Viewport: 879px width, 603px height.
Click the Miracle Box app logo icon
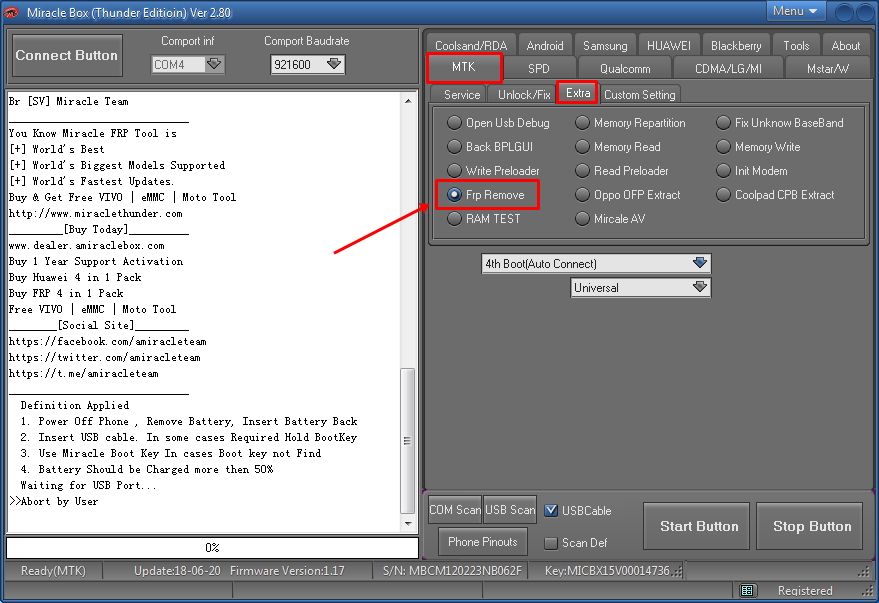pyautogui.click(x=11, y=12)
